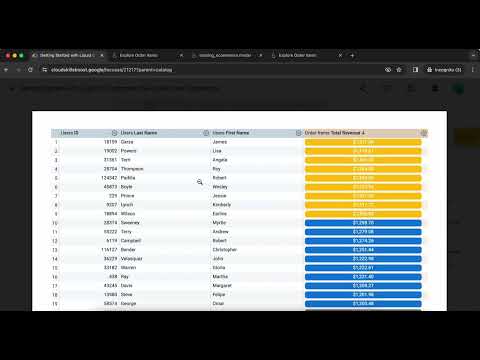Click last name Sweeney
This screenshot has width=480, height=360.
coord(130,223)
